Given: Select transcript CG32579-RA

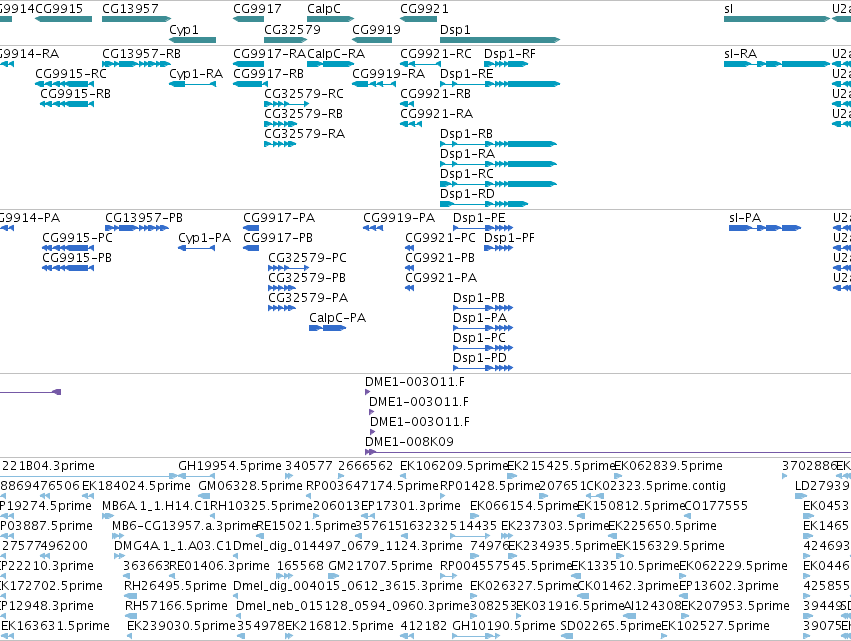Looking at the screenshot, I should click(x=280, y=144).
